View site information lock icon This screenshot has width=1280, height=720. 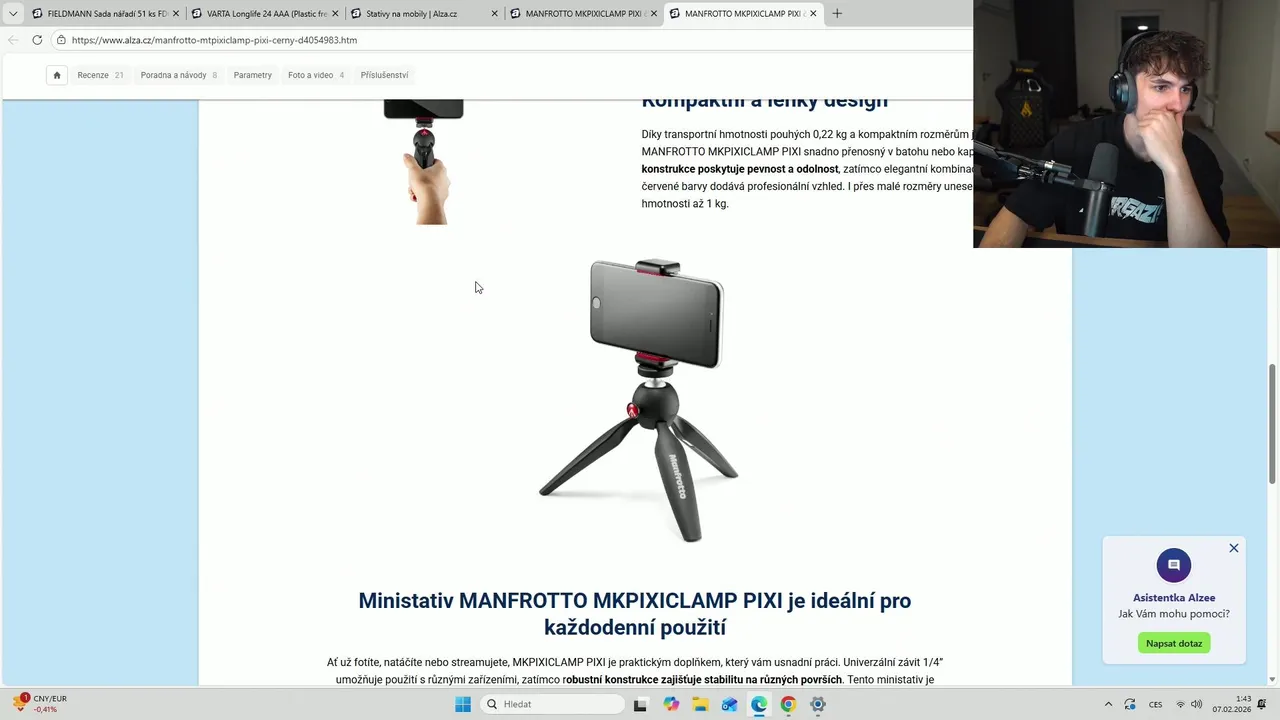(61, 40)
